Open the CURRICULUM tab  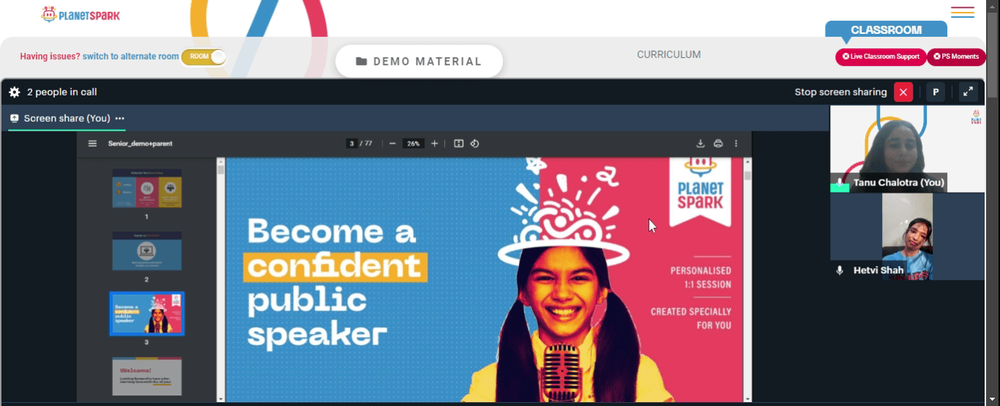tap(668, 55)
